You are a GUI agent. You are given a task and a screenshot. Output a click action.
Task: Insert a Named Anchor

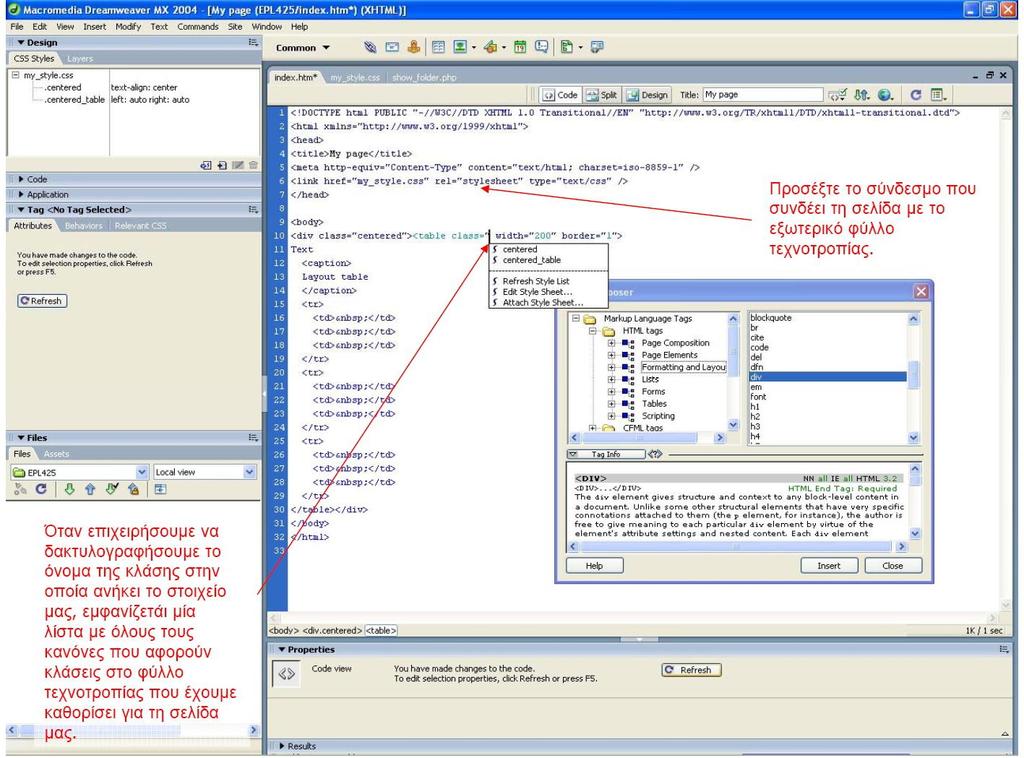413,47
